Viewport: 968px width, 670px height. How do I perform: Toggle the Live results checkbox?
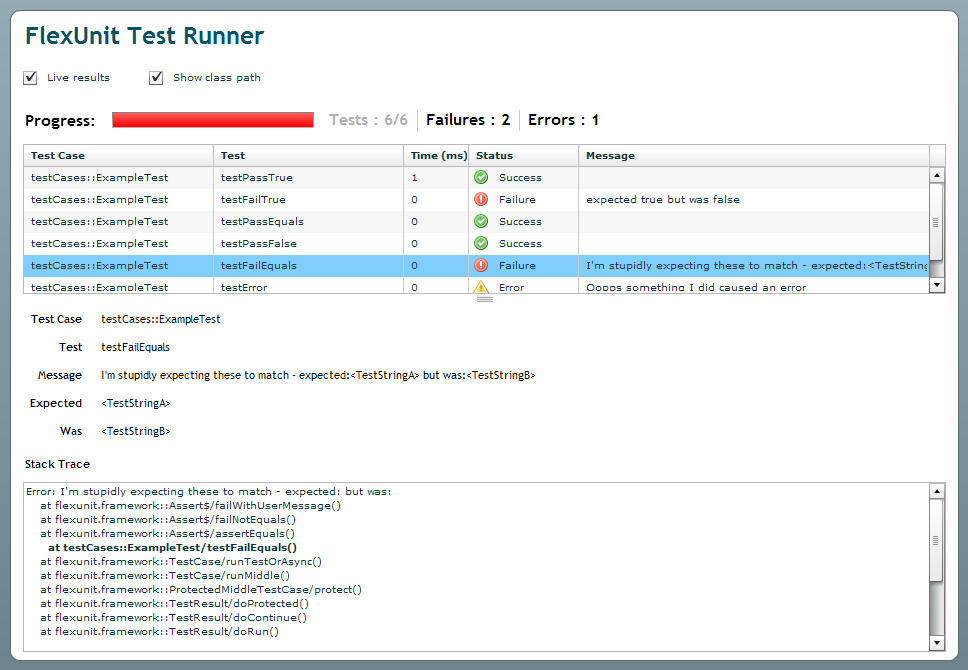pos(31,78)
